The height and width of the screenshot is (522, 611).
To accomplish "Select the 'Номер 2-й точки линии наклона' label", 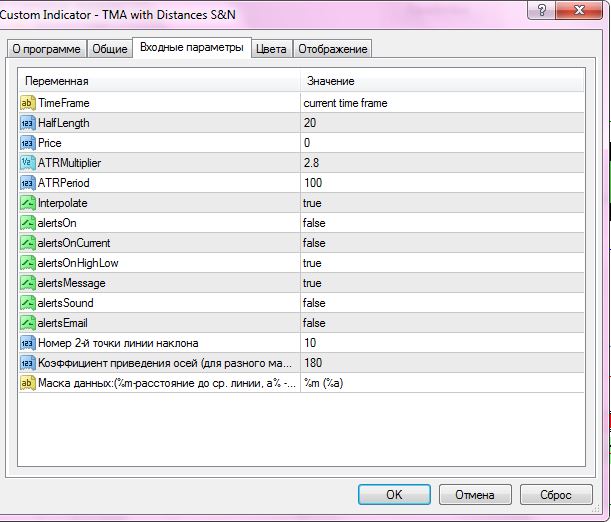I will point(118,343).
